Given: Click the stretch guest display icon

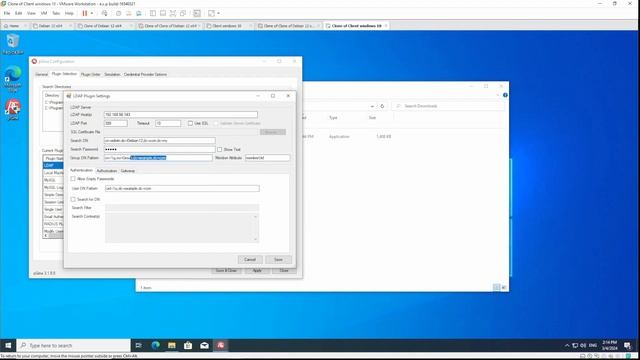Looking at the screenshot, I should click(x=211, y=13).
